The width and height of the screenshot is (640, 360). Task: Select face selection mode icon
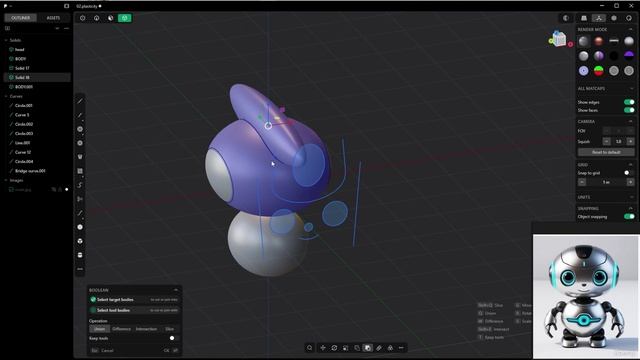tap(111, 18)
